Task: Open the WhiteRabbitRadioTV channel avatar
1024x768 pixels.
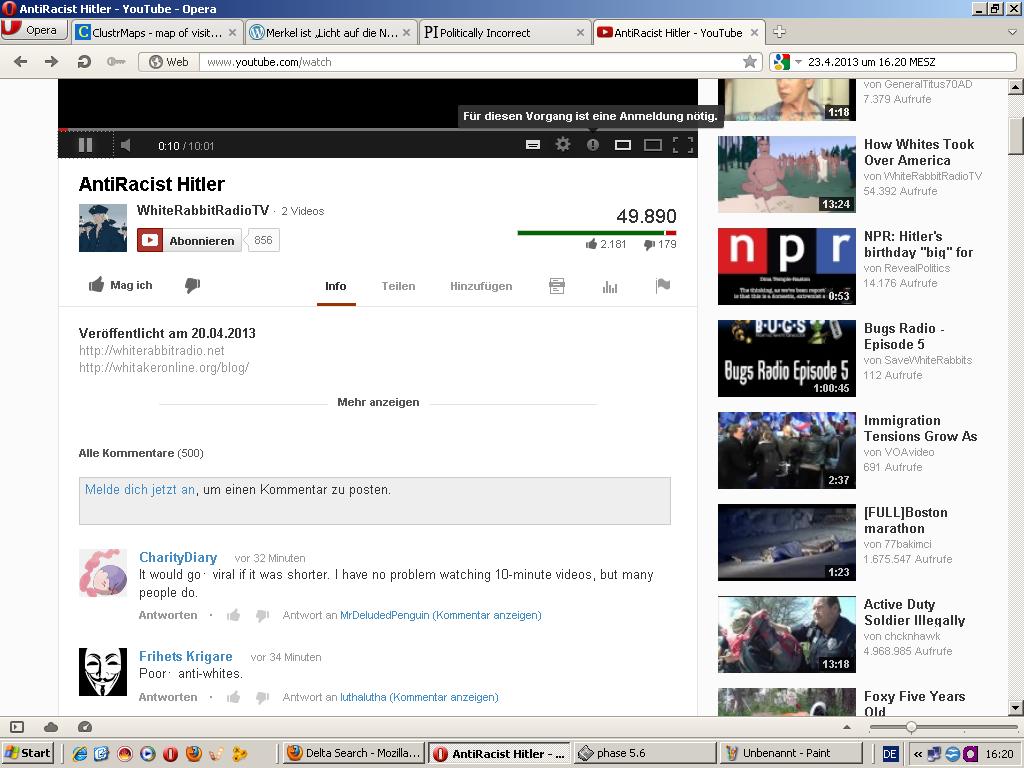Action: [x=103, y=228]
